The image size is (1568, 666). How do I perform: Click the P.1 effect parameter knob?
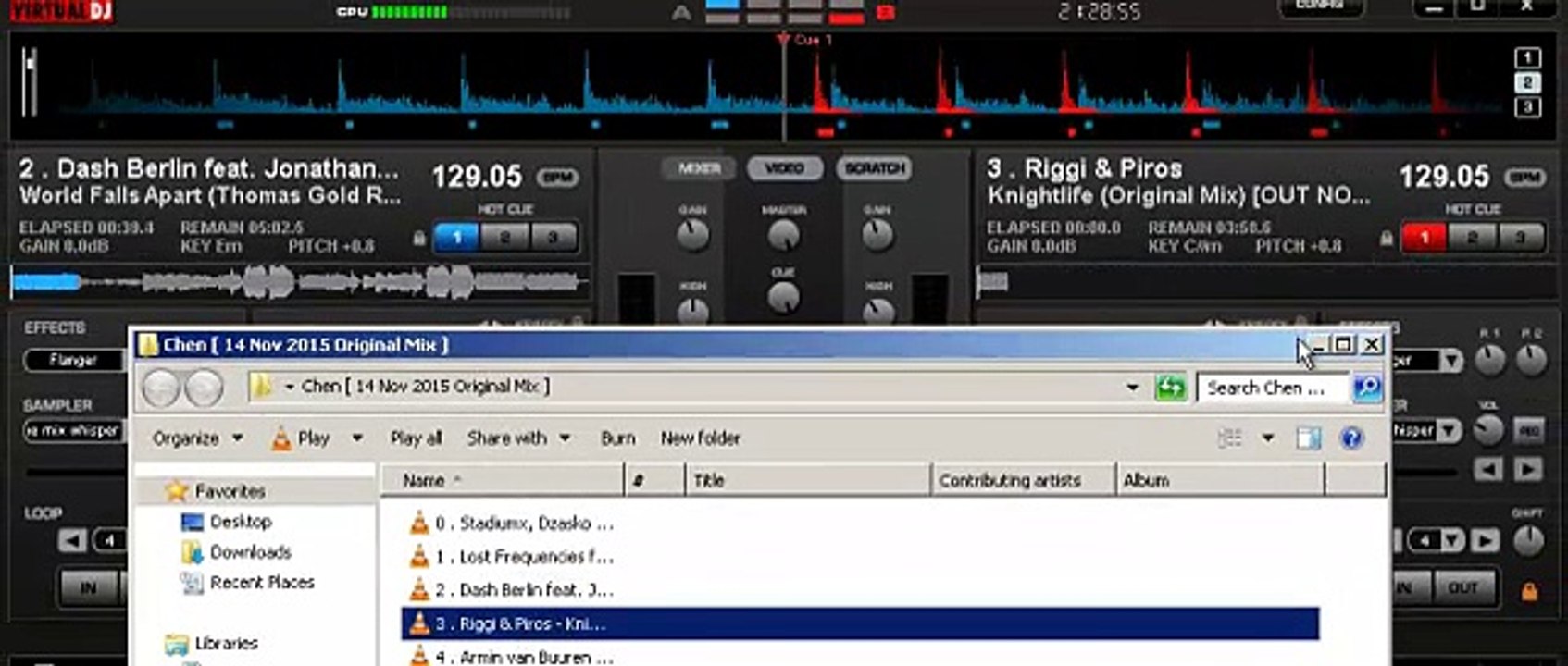coord(1489,360)
